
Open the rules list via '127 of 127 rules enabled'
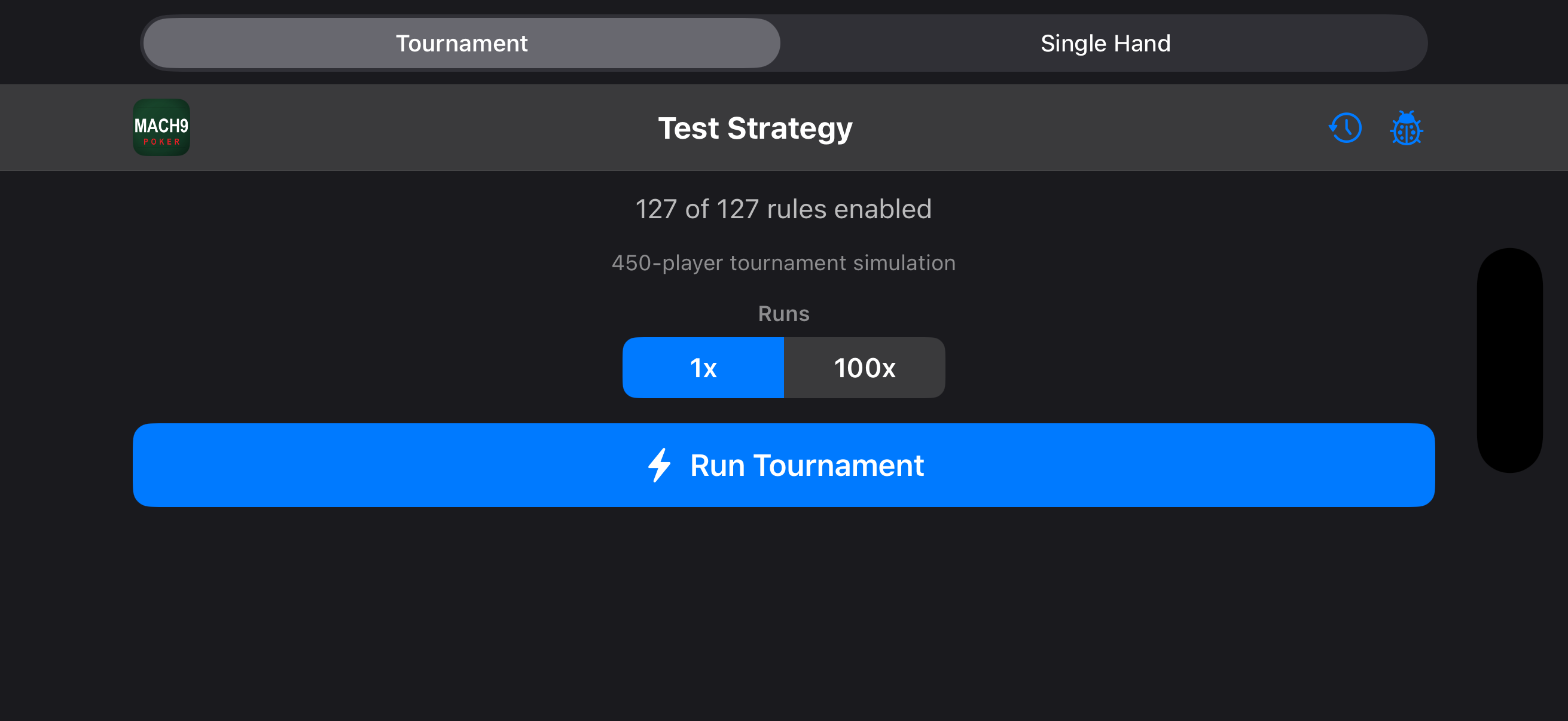point(783,208)
